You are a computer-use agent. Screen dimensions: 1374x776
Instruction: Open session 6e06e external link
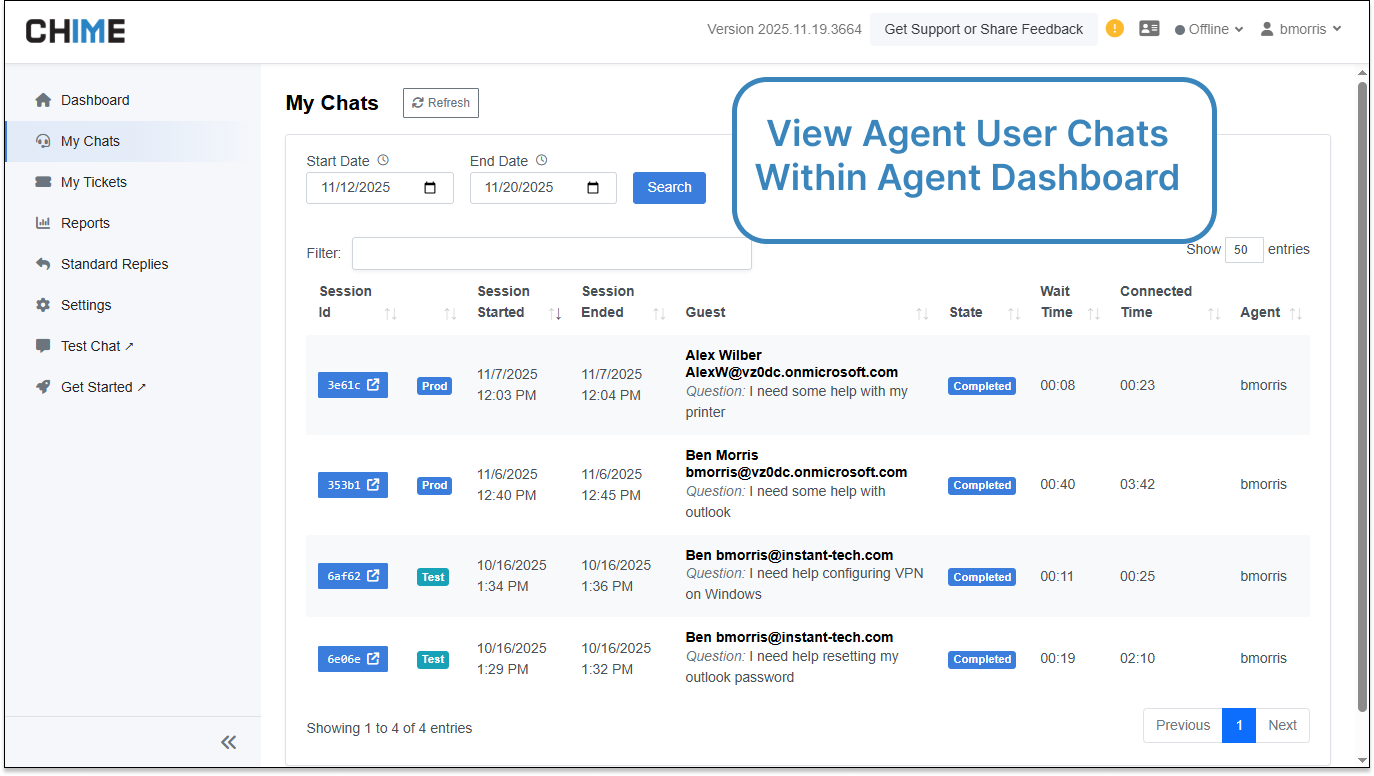click(x=352, y=659)
